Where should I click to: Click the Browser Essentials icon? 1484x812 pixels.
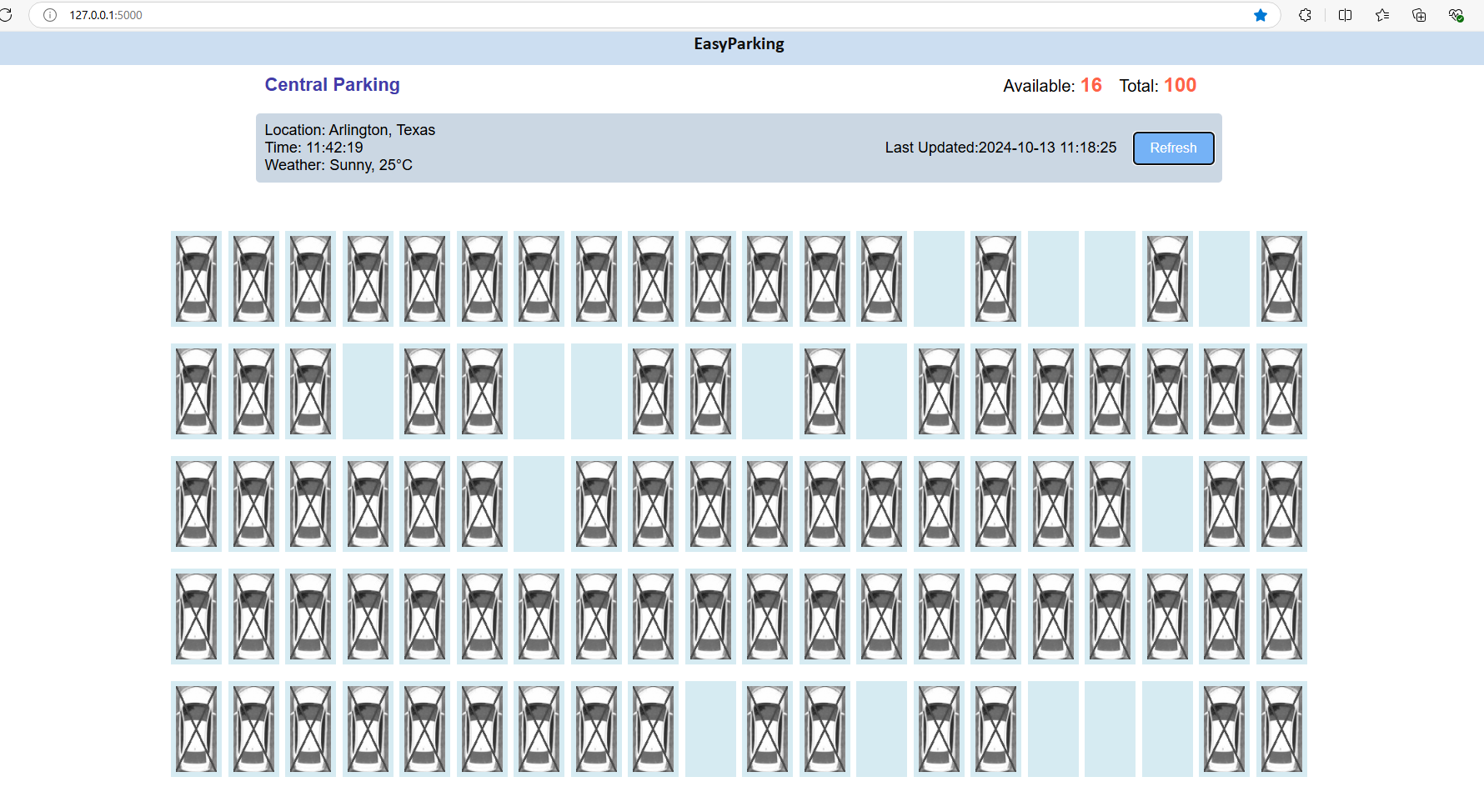click(x=1456, y=15)
